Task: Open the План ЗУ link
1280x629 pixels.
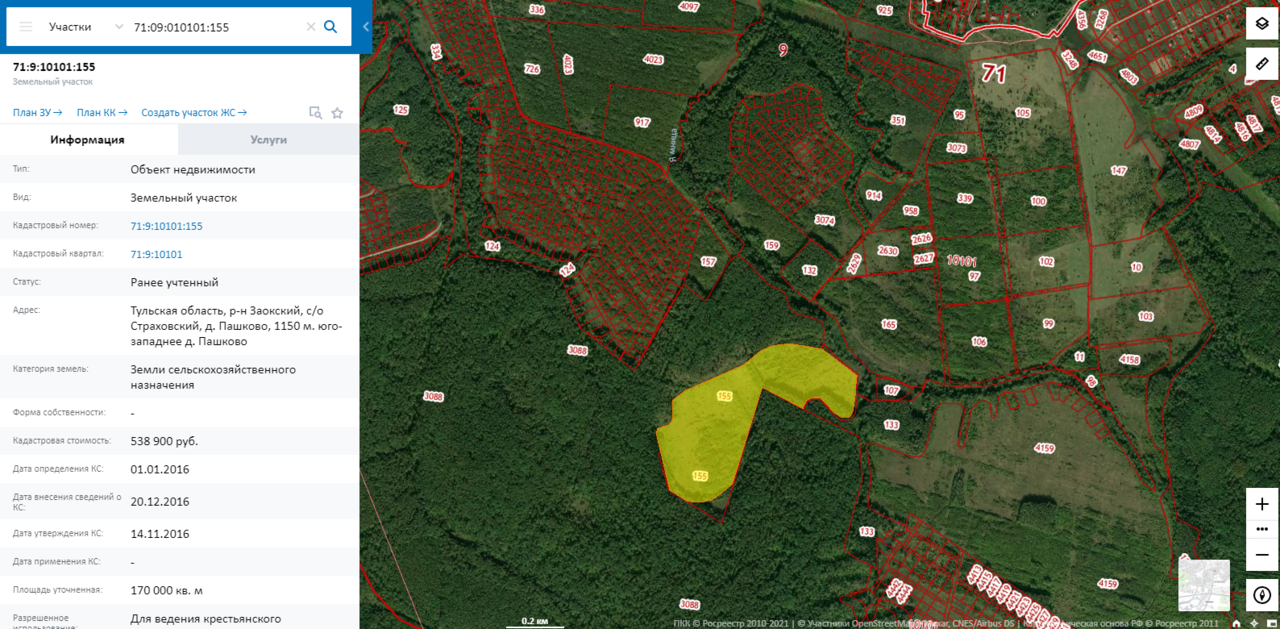Action: click(38, 113)
